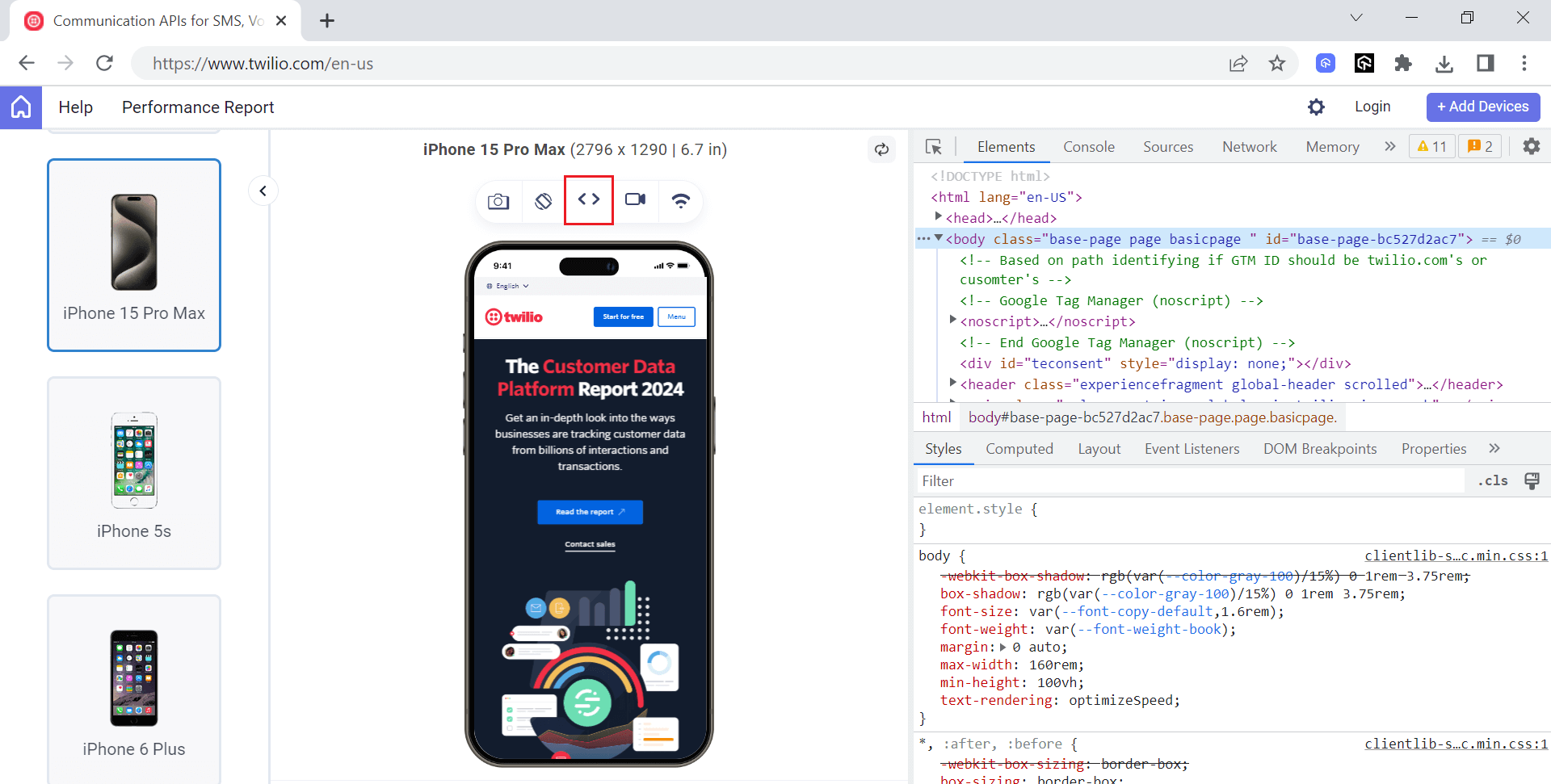Switch to the Console tab

(x=1089, y=147)
